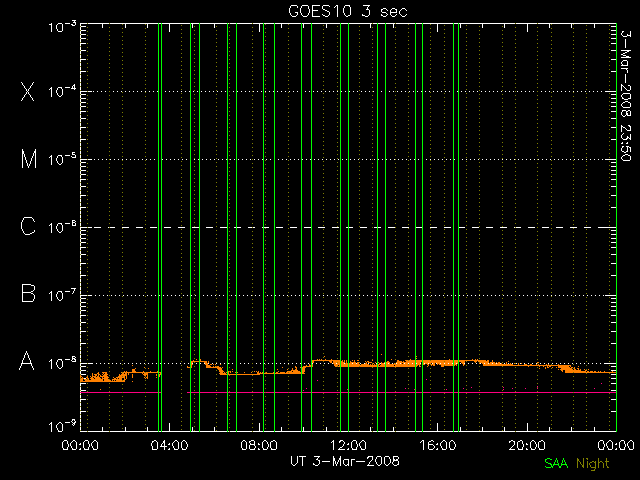Click the 10^-4 y-axis tick label
The image size is (640, 480).
coord(62,91)
